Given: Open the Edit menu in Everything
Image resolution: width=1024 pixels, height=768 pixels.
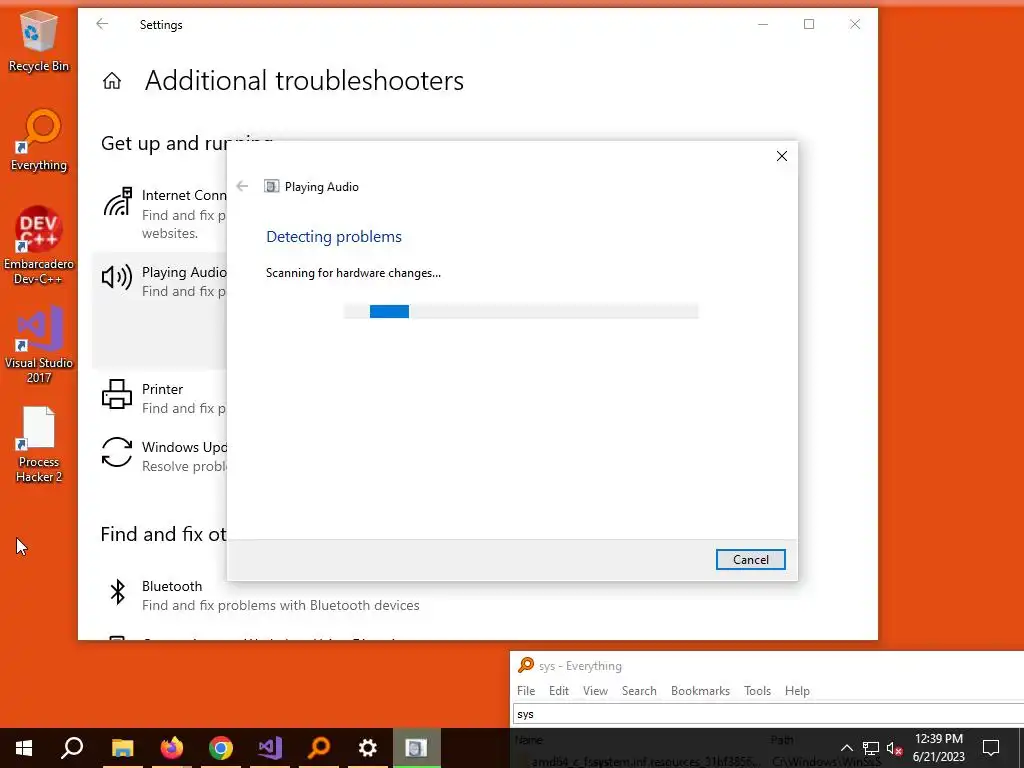Looking at the screenshot, I should pos(558,690).
